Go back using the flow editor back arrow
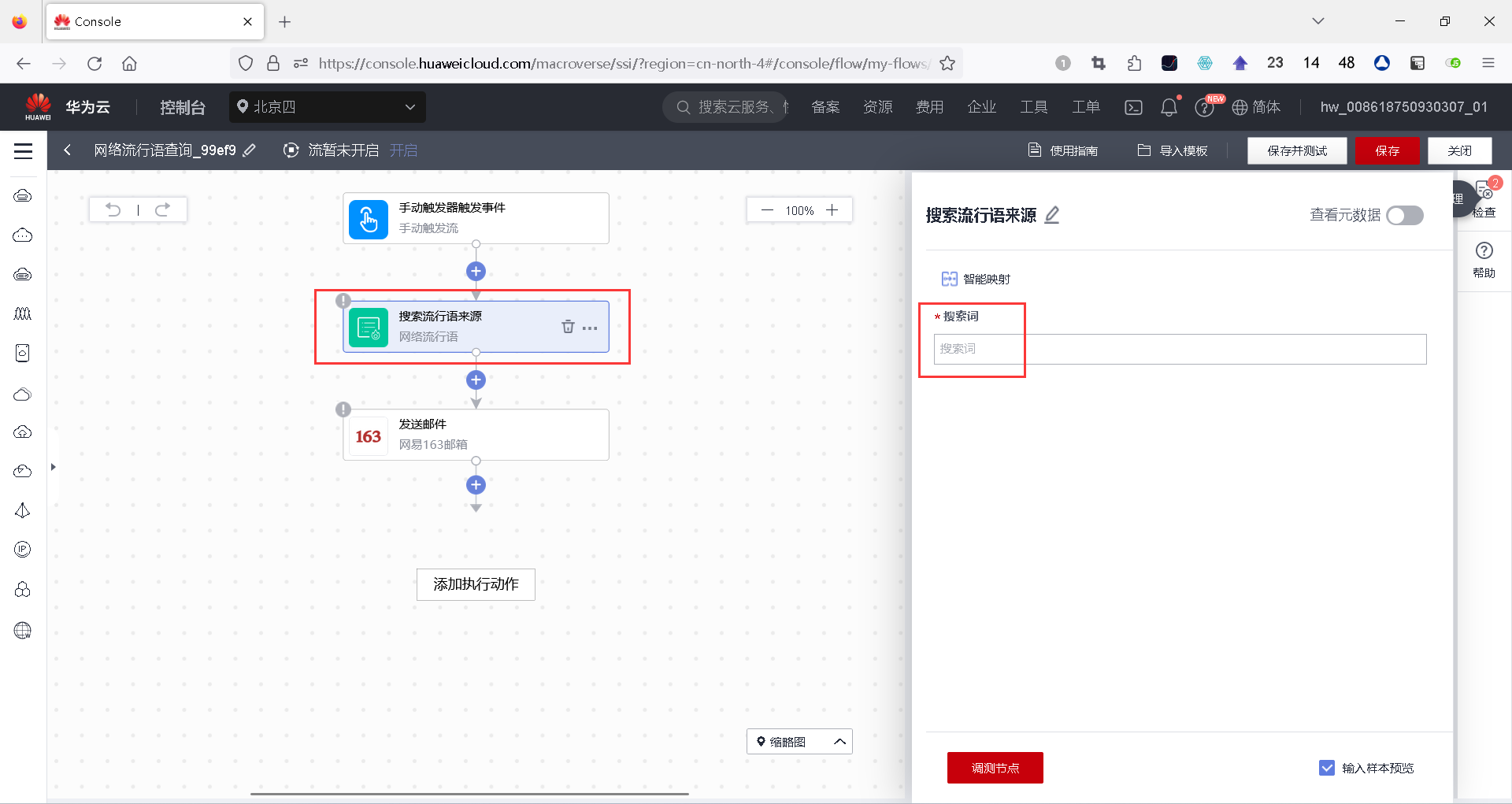The width and height of the screenshot is (1512, 804). tap(68, 150)
